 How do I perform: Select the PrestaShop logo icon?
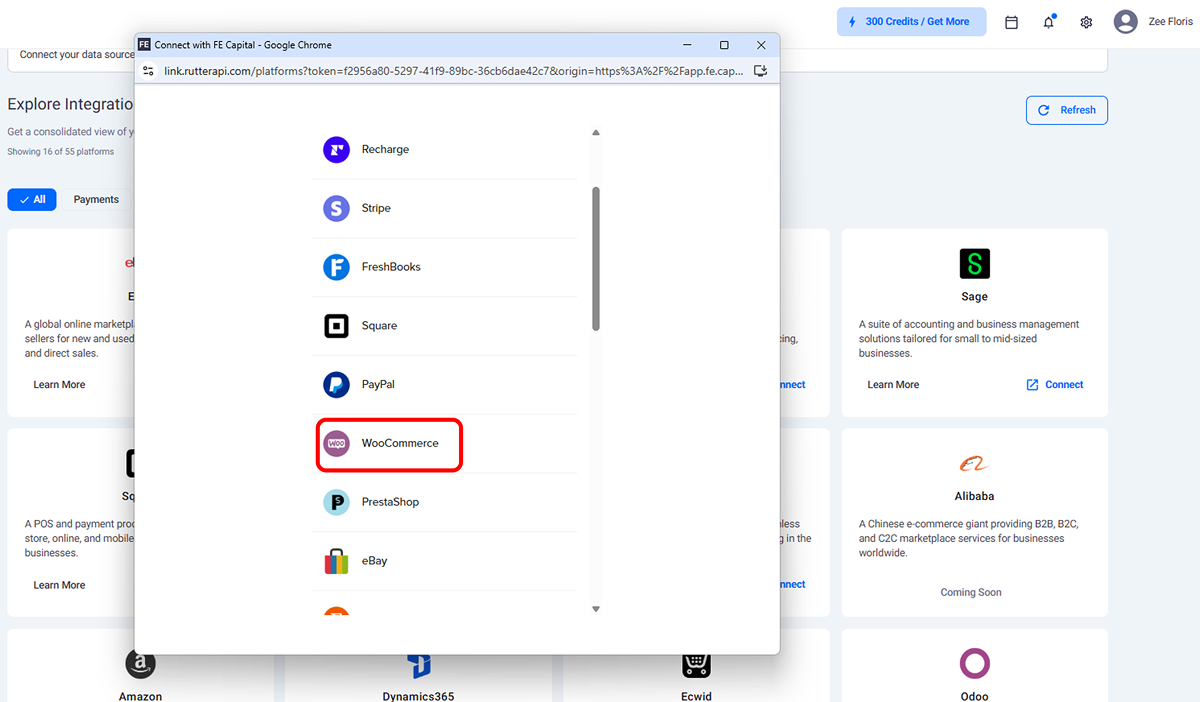pyautogui.click(x=336, y=502)
